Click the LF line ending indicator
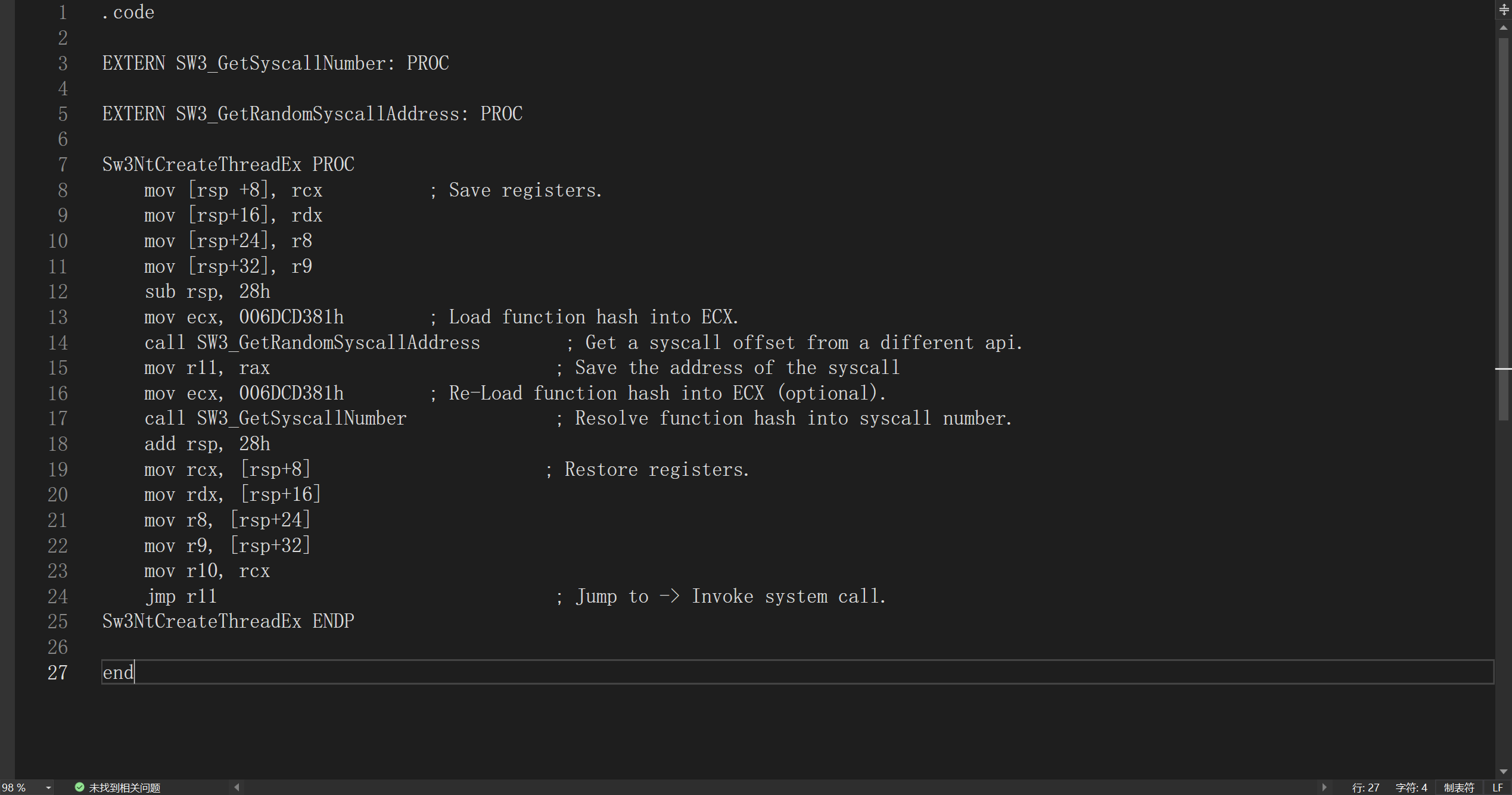Screen dimensions: 1512x795 (x=1498, y=788)
